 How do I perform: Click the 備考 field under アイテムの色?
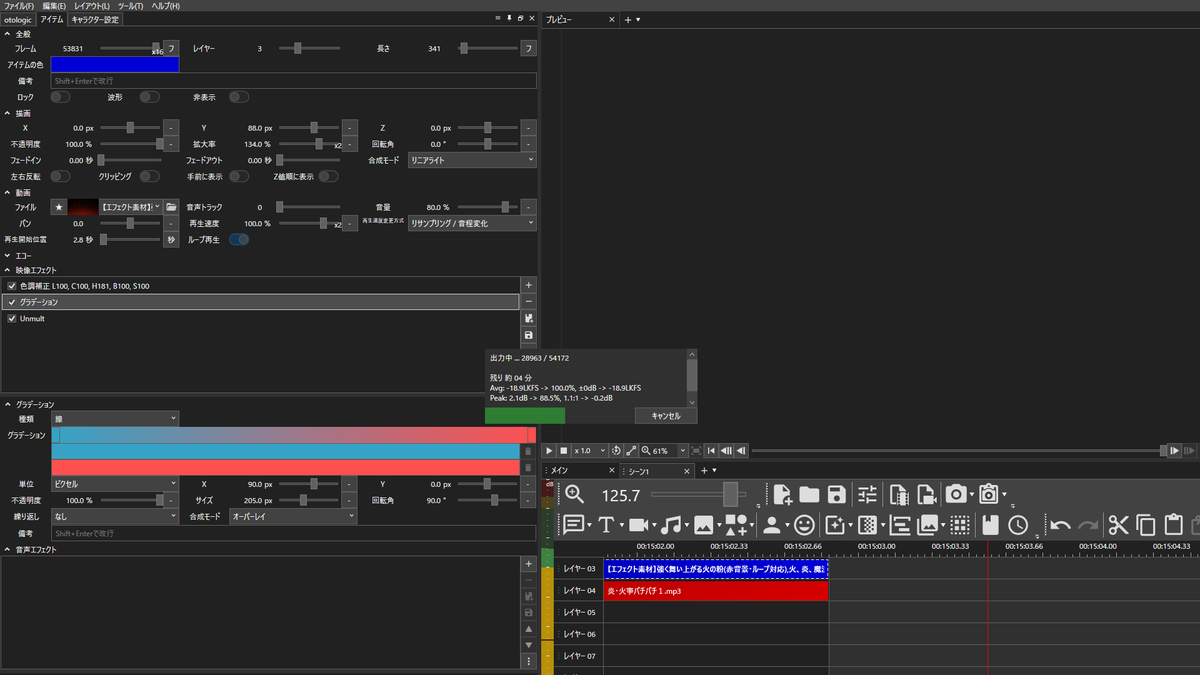[294, 80]
